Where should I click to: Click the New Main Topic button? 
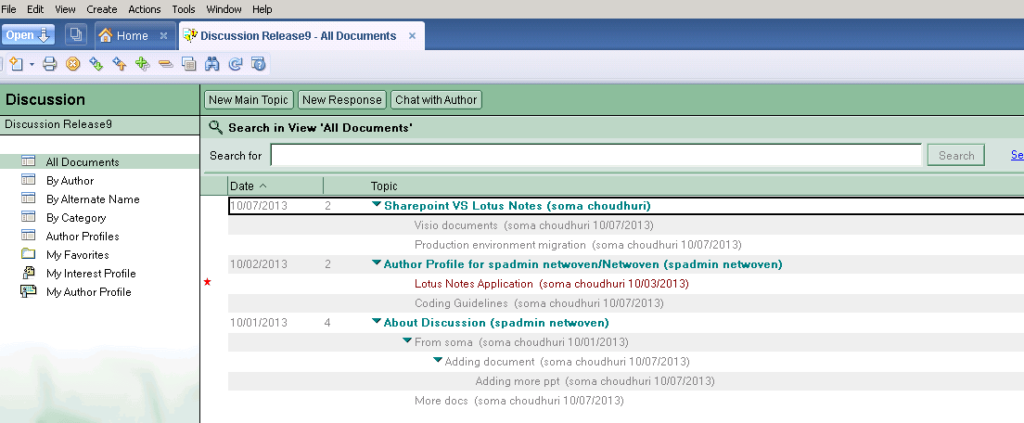tap(248, 100)
